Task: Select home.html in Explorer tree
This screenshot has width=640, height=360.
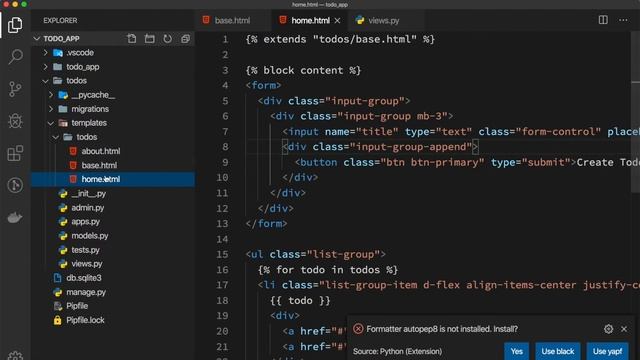Action: point(101,179)
